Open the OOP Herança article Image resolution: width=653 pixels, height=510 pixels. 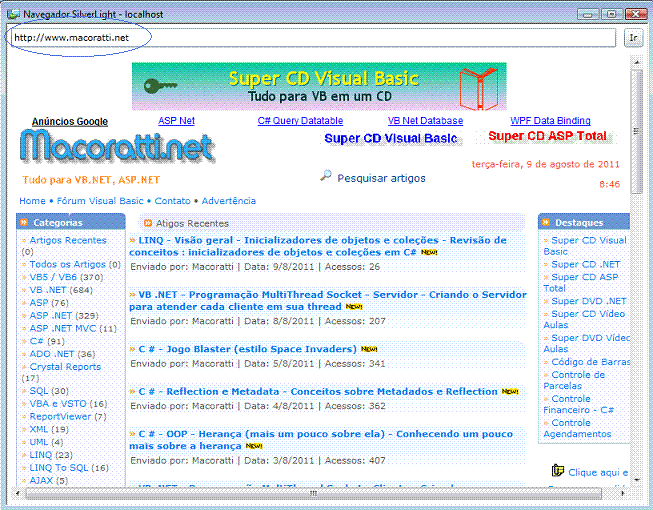coord(321,440)
